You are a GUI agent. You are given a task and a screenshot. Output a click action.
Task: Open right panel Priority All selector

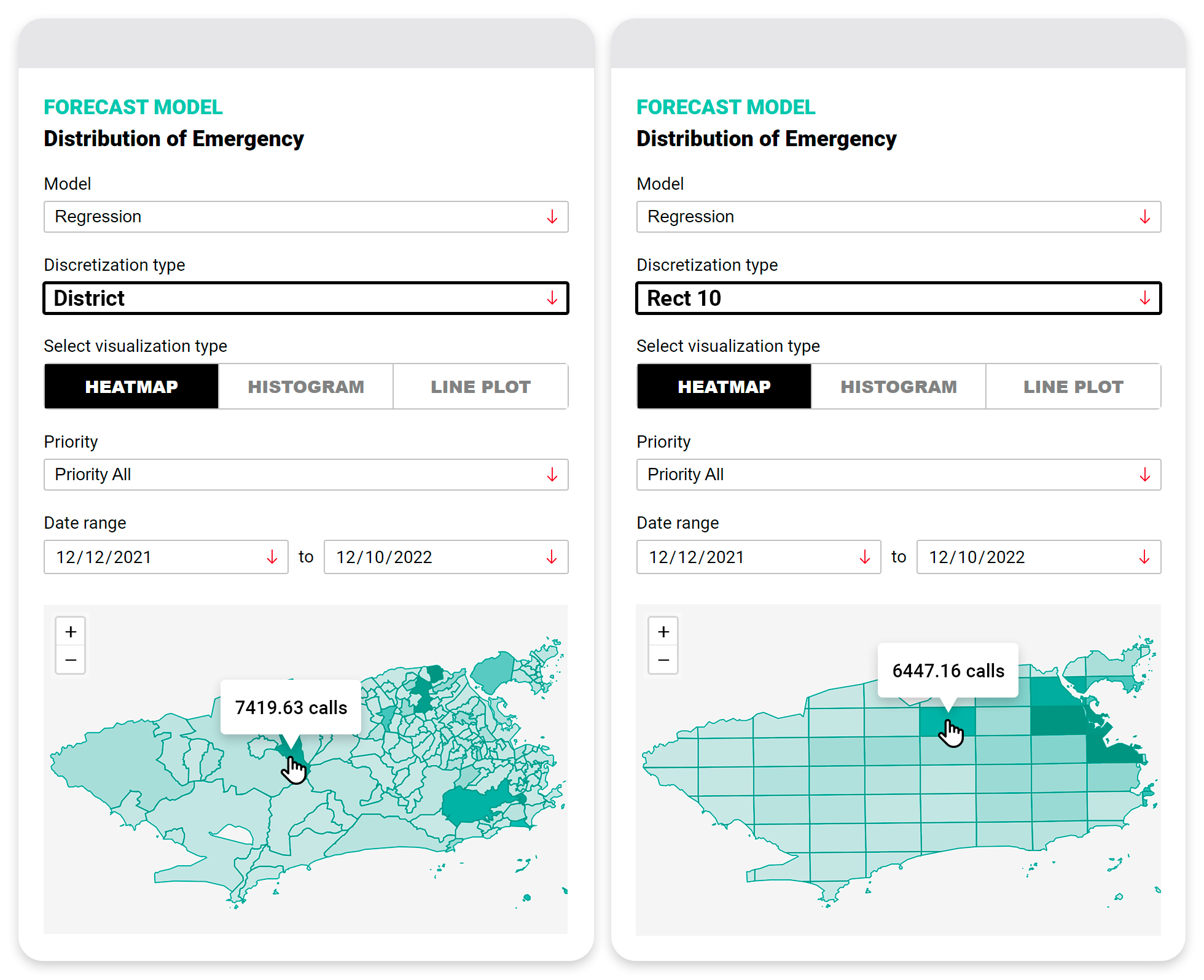[x=898, y=475]
